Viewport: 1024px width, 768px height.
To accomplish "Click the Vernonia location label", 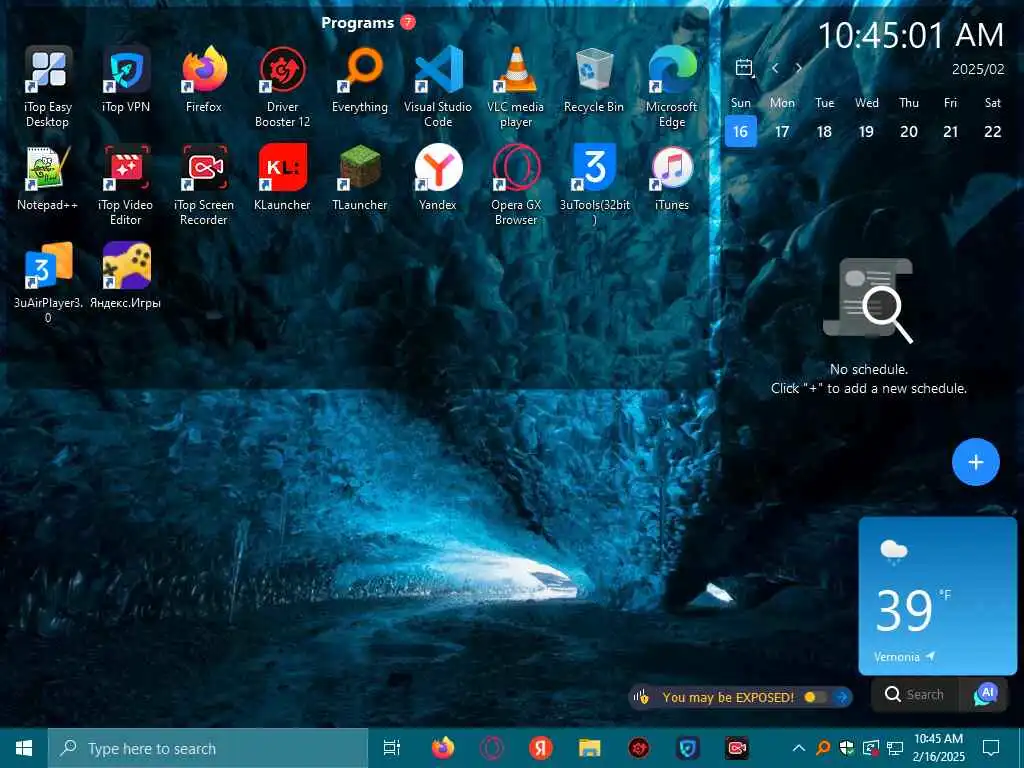I will coord(897,657).
